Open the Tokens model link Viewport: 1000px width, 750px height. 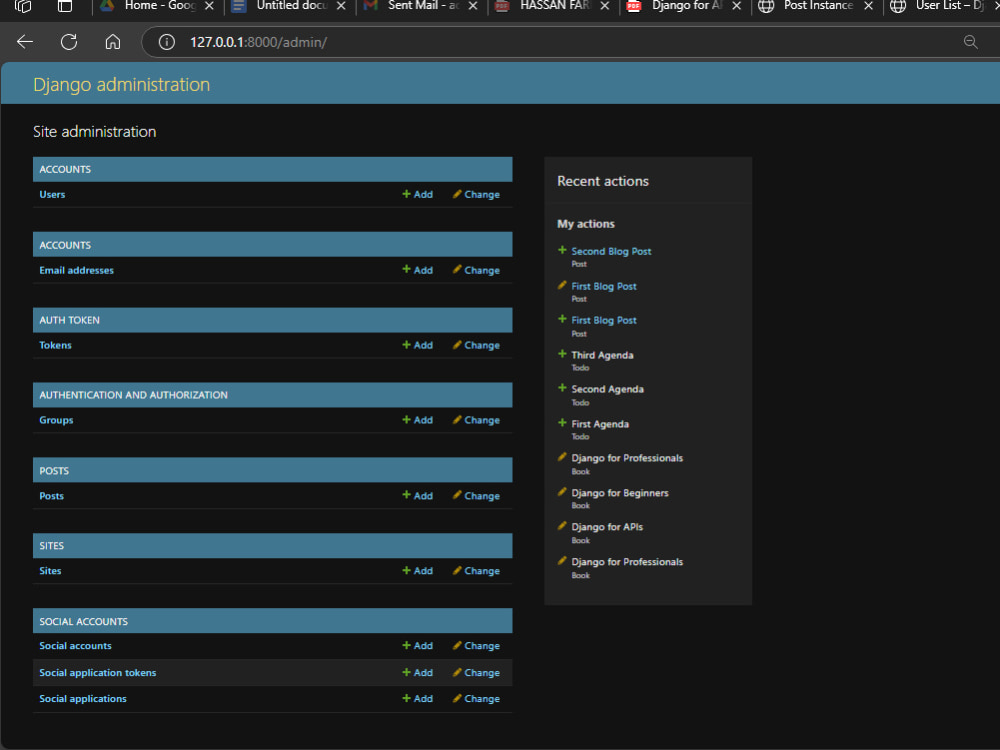55,345
